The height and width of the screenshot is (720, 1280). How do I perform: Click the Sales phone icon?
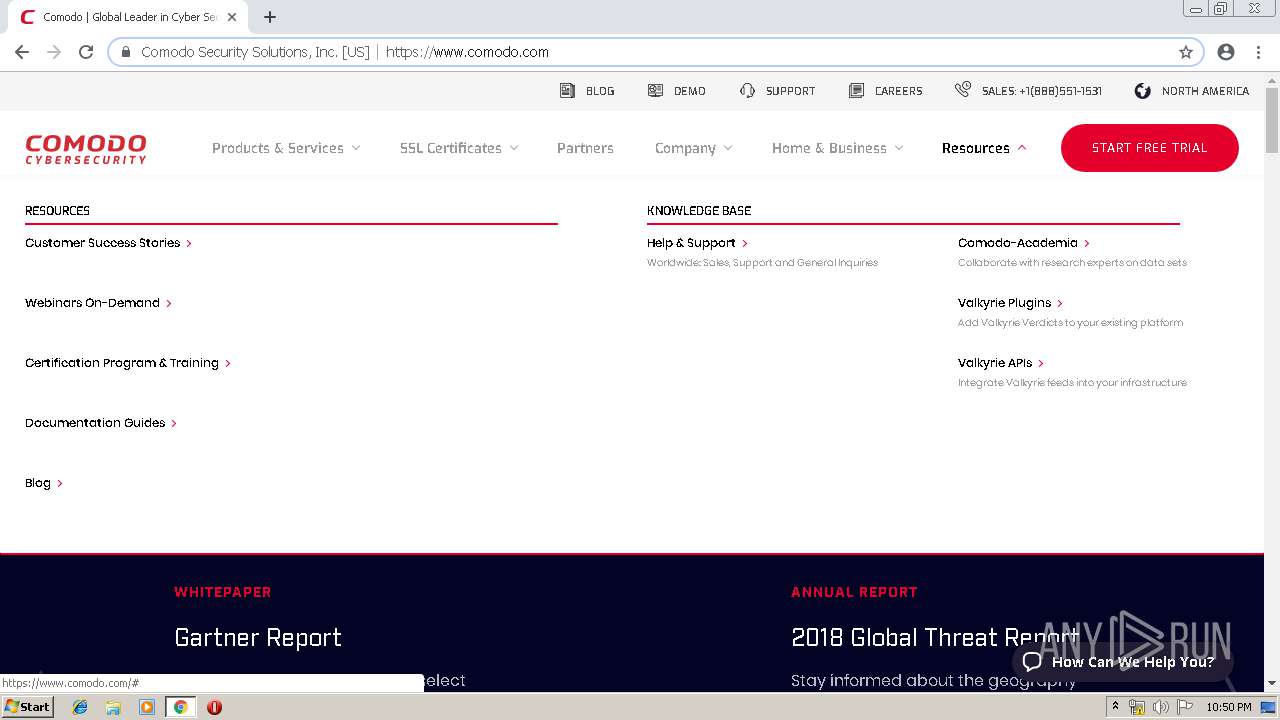point(963,90)
